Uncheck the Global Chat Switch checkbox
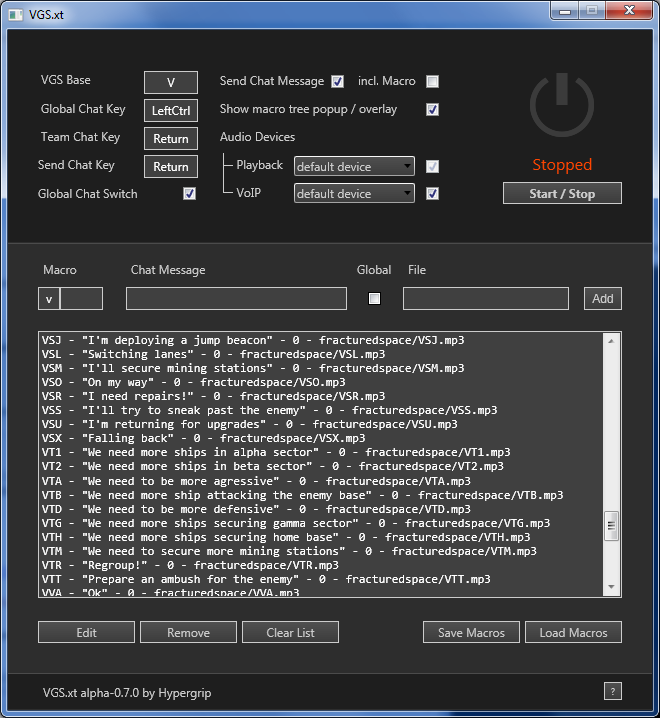This screenshot has height=718, width=660. point(190,194)
